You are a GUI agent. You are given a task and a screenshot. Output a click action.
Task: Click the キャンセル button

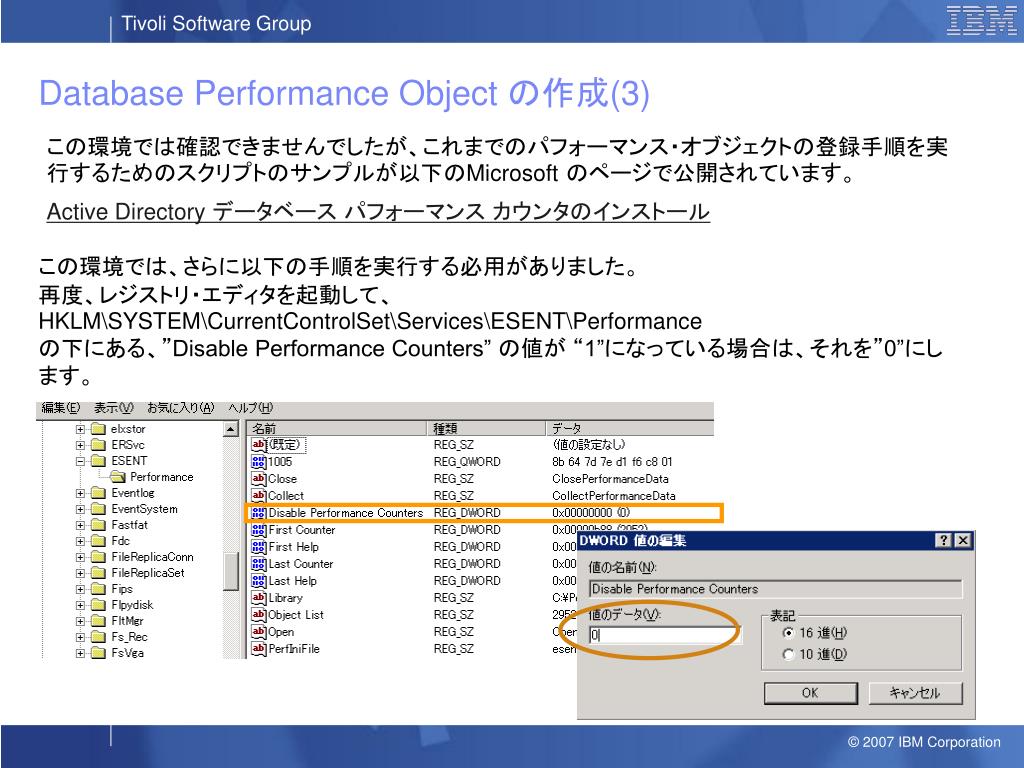(915, 694)
